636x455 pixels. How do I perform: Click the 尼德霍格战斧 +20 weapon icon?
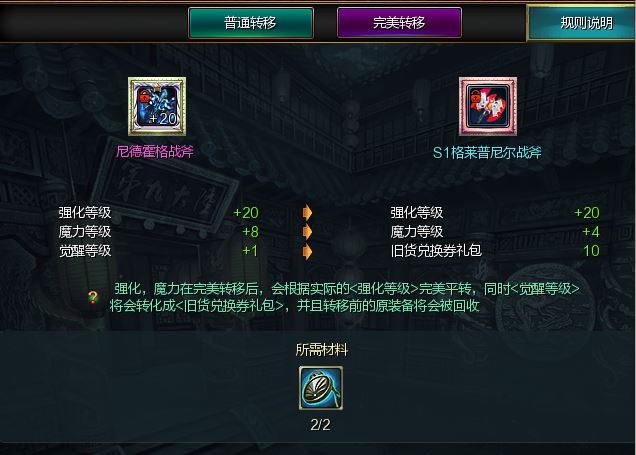tap(157, 106)
